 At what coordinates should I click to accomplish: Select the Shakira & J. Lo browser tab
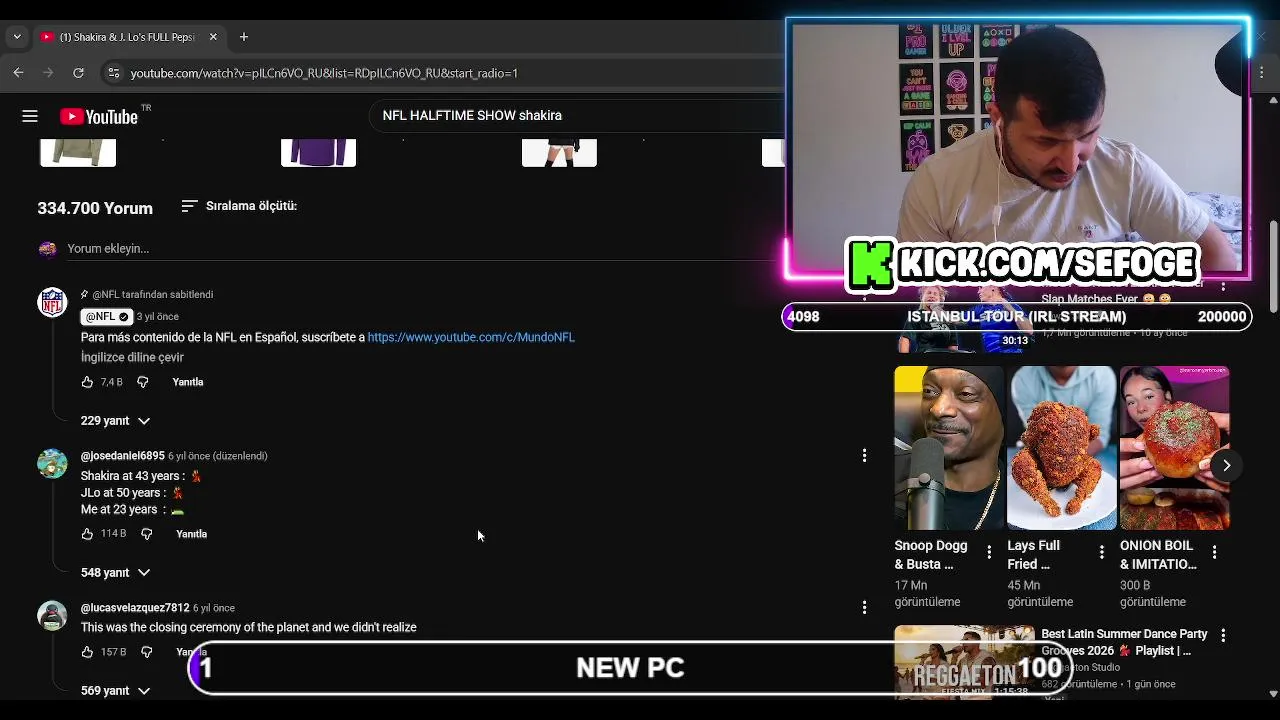point(129,37)
